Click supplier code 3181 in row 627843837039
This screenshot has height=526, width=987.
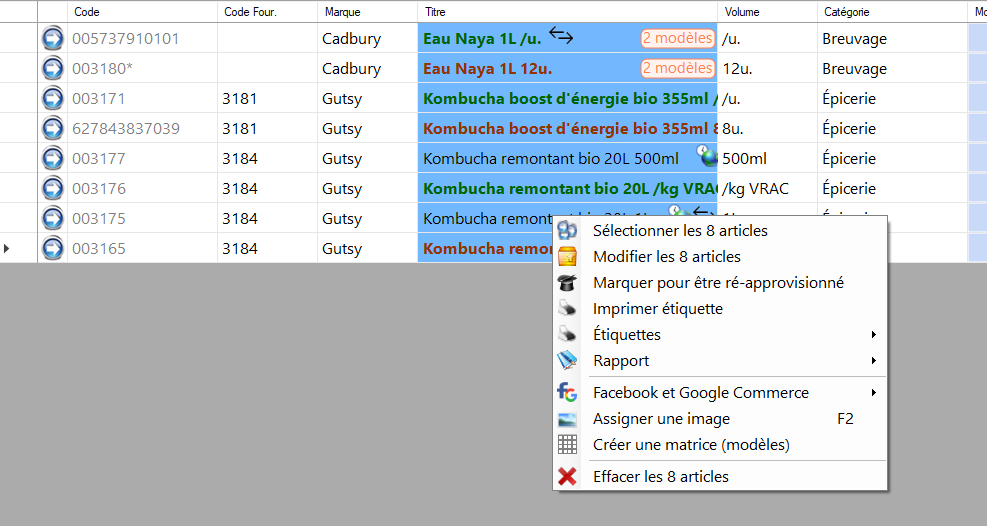[268, 128]
